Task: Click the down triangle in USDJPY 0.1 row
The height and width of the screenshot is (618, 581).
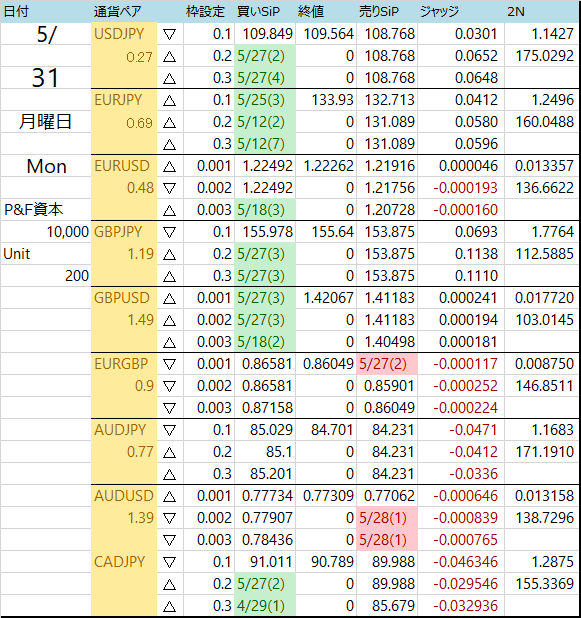Action: click(x=169, y=34)
